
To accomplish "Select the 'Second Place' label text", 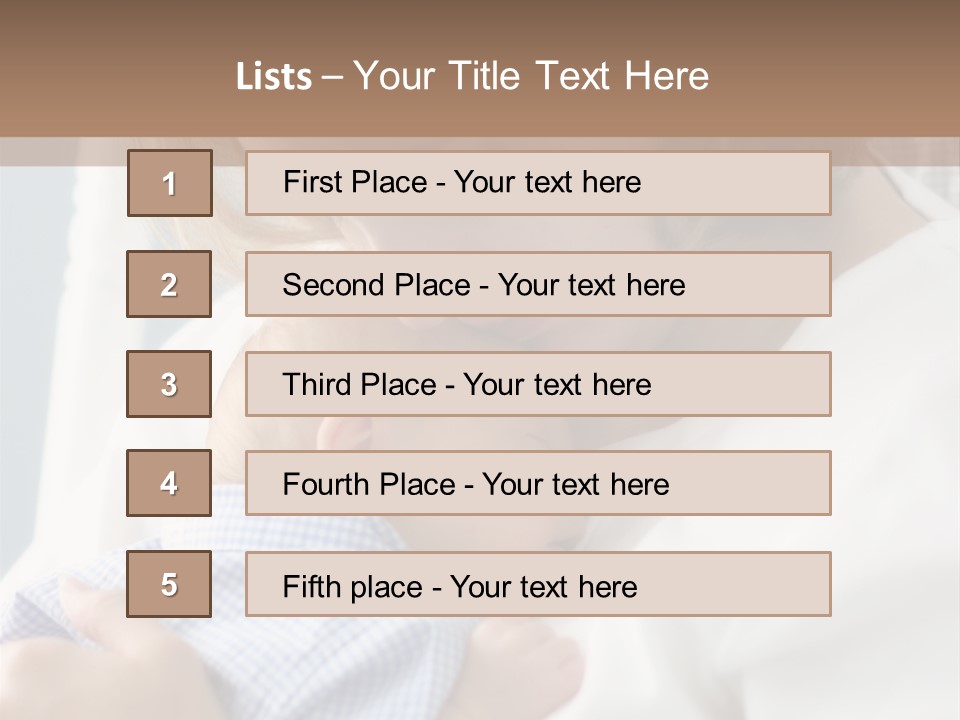I will click(x=375, y=285).
